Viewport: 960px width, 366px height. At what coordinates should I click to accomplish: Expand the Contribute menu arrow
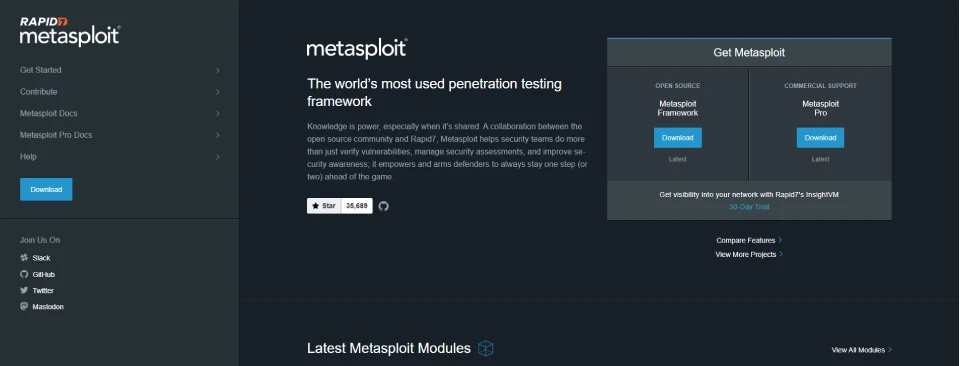coord(217,92)
